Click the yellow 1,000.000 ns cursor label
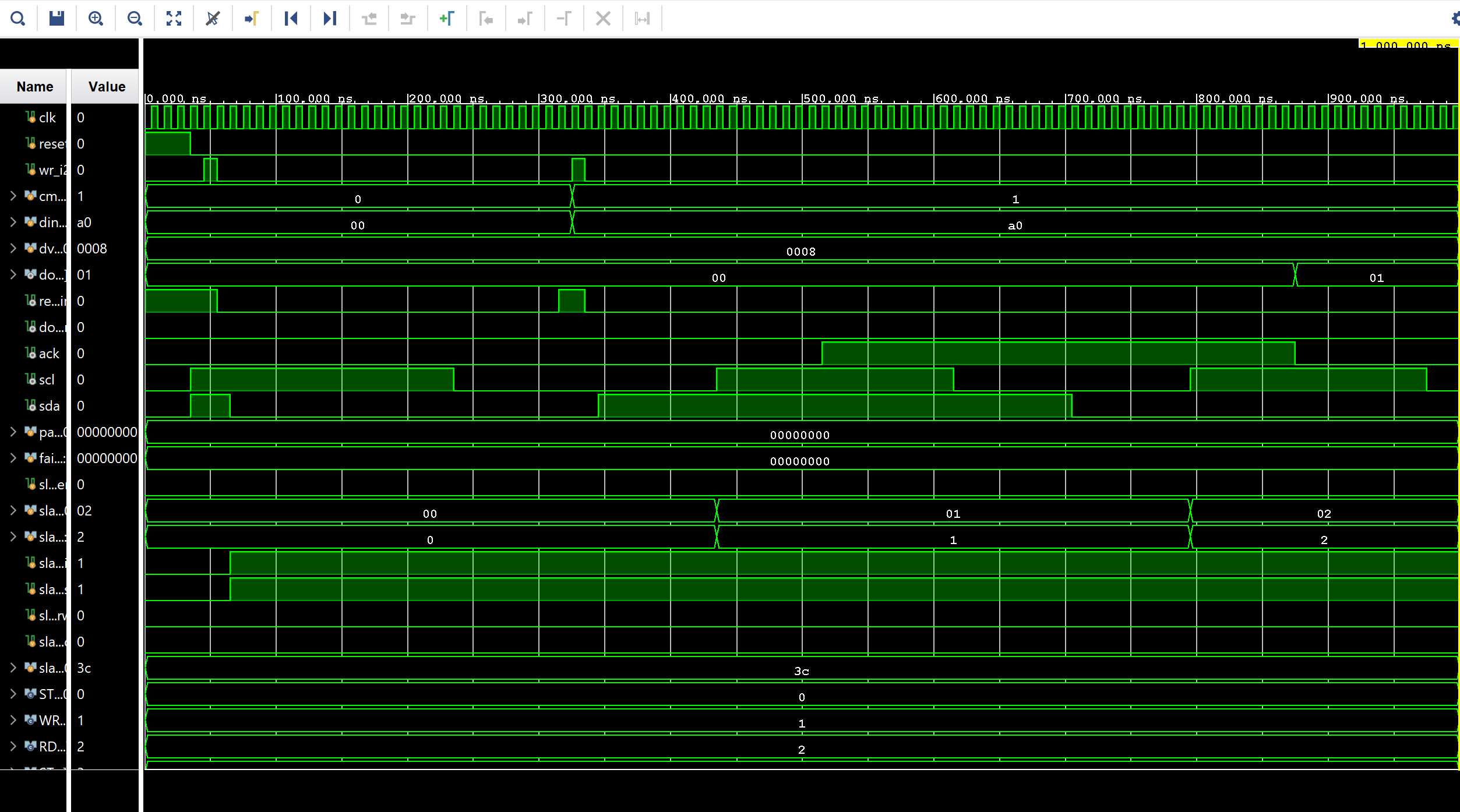 tap(1408, 44)
